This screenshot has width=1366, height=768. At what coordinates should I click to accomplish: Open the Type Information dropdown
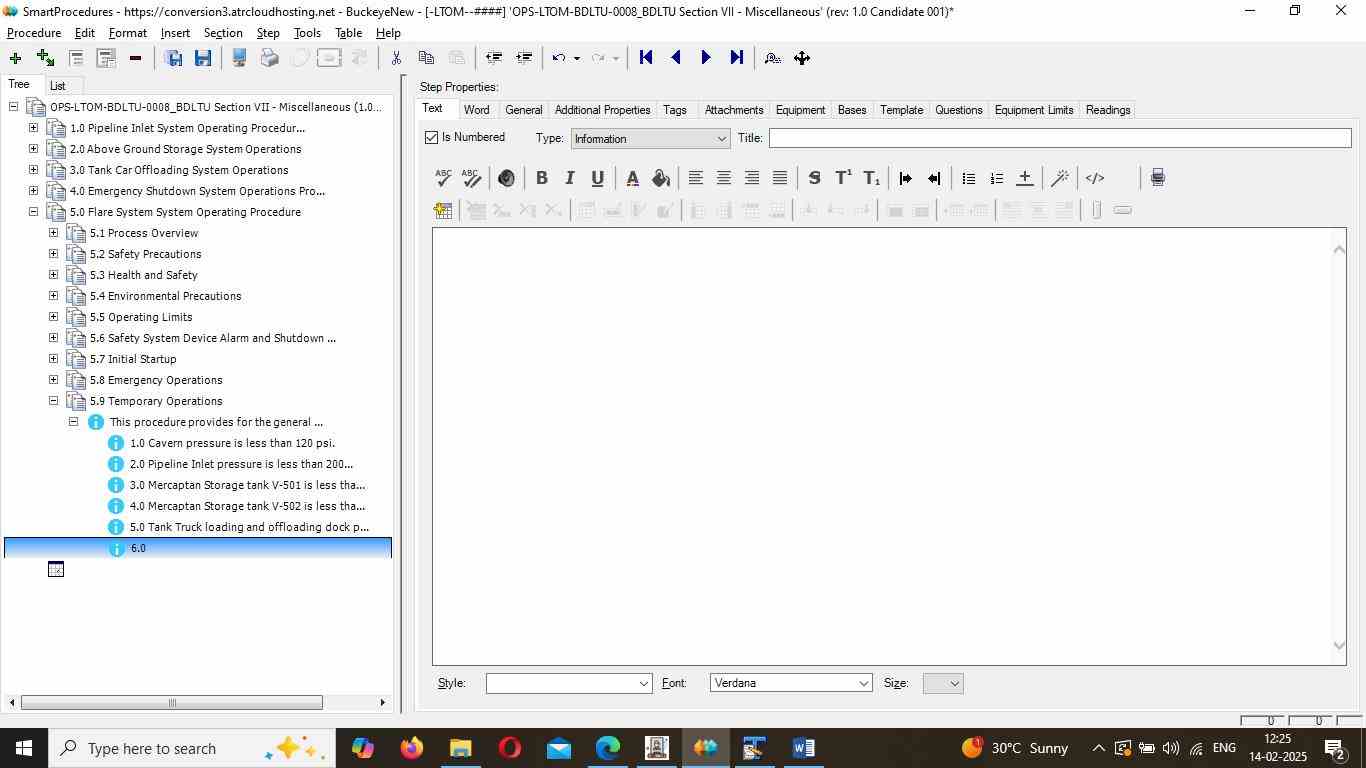coord(650,139)
